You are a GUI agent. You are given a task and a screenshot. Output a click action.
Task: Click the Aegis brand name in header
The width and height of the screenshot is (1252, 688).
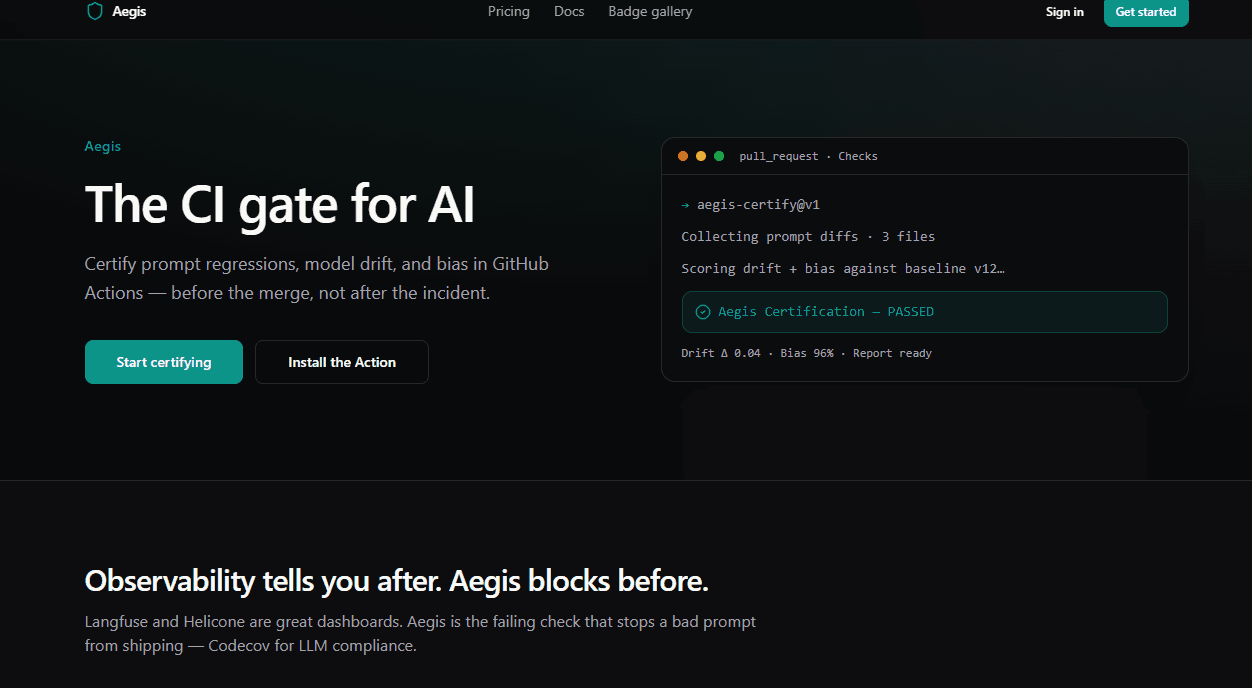[129, 12]
